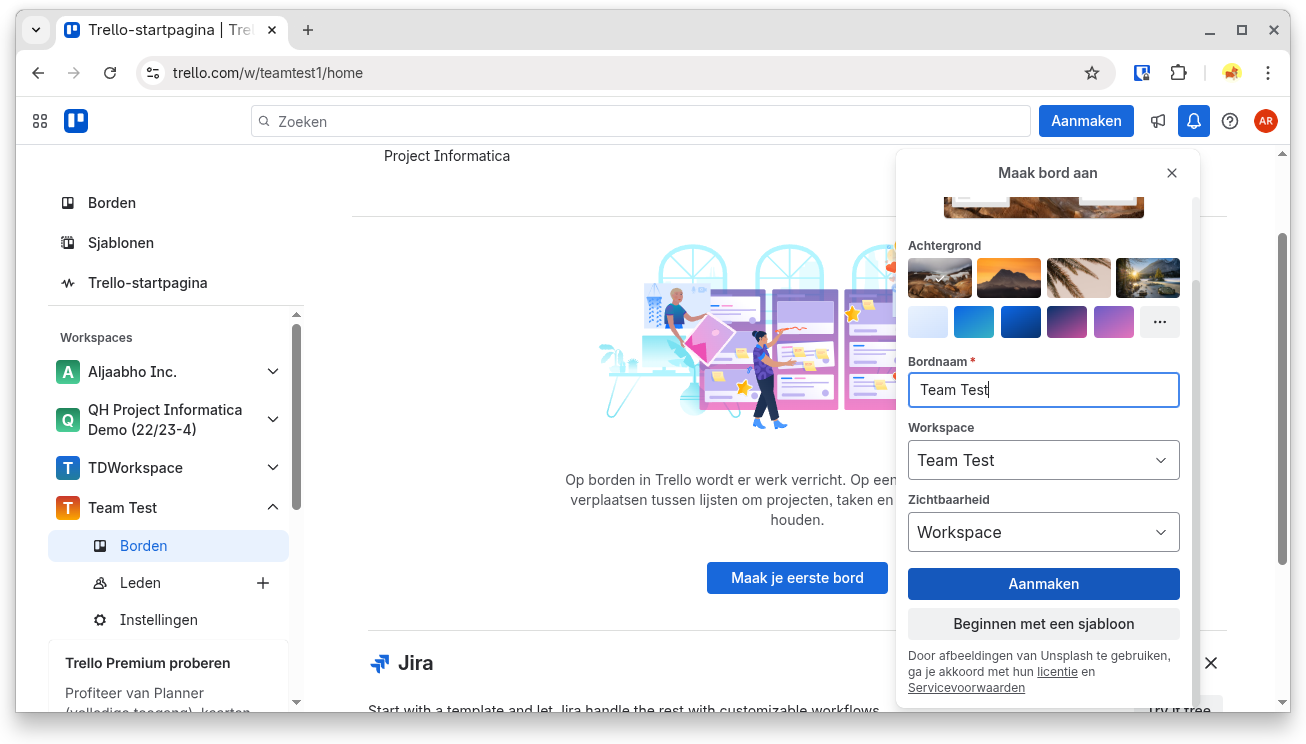Bookmark this page with star icon
Viewport: 1306px width, 744px height.
[1092, 73]
